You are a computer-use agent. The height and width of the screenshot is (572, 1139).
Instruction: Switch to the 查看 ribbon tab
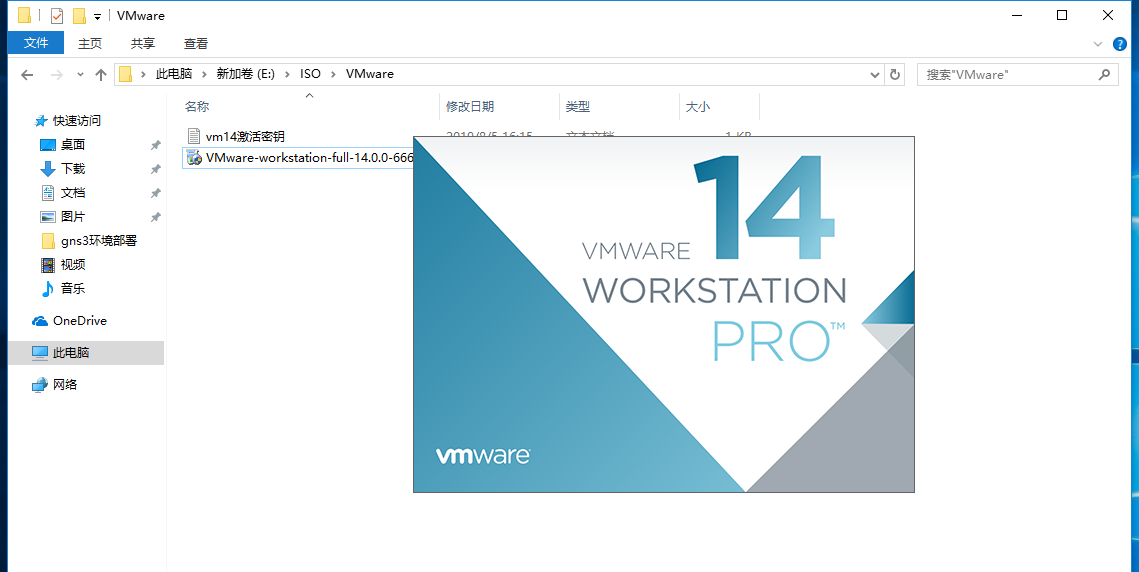pyautogui.click(x=195, y=44)
